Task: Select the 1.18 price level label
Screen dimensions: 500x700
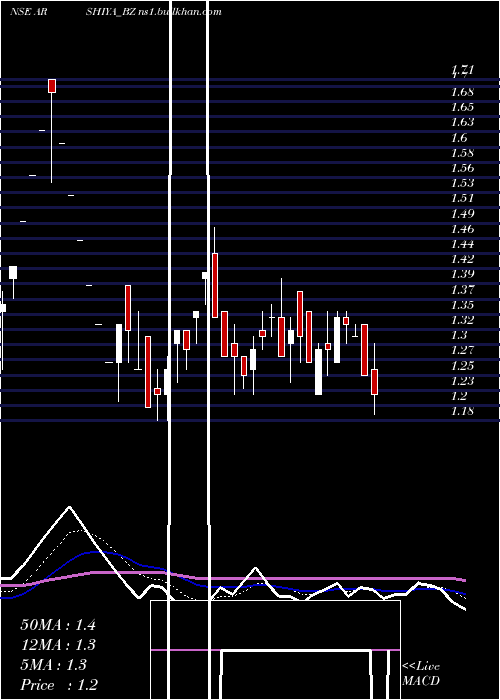Action: (462, 411)
